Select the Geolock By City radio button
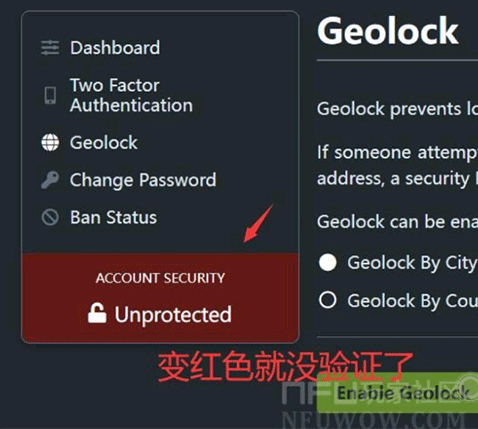This screenshot has width=478, height=429. [x=328, y=262]
